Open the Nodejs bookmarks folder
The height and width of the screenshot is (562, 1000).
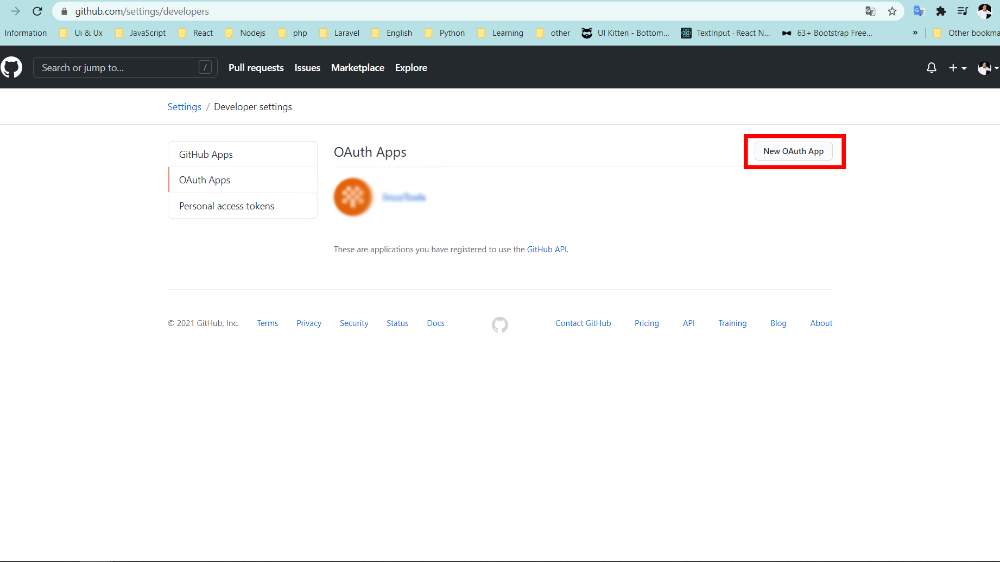pos(246,33)
